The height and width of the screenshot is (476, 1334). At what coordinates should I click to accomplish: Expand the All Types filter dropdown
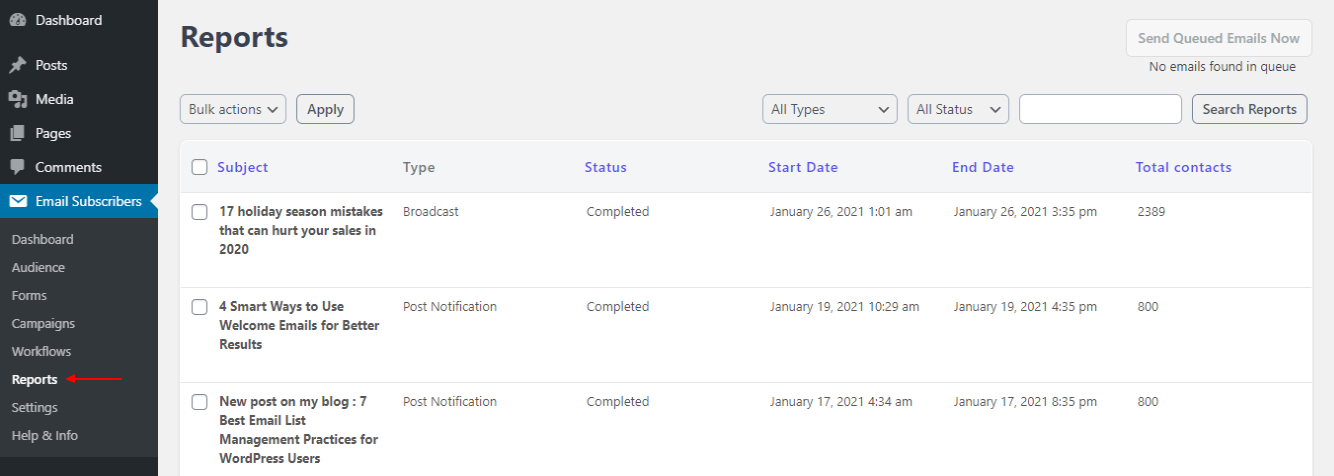(x=830, y=109)
